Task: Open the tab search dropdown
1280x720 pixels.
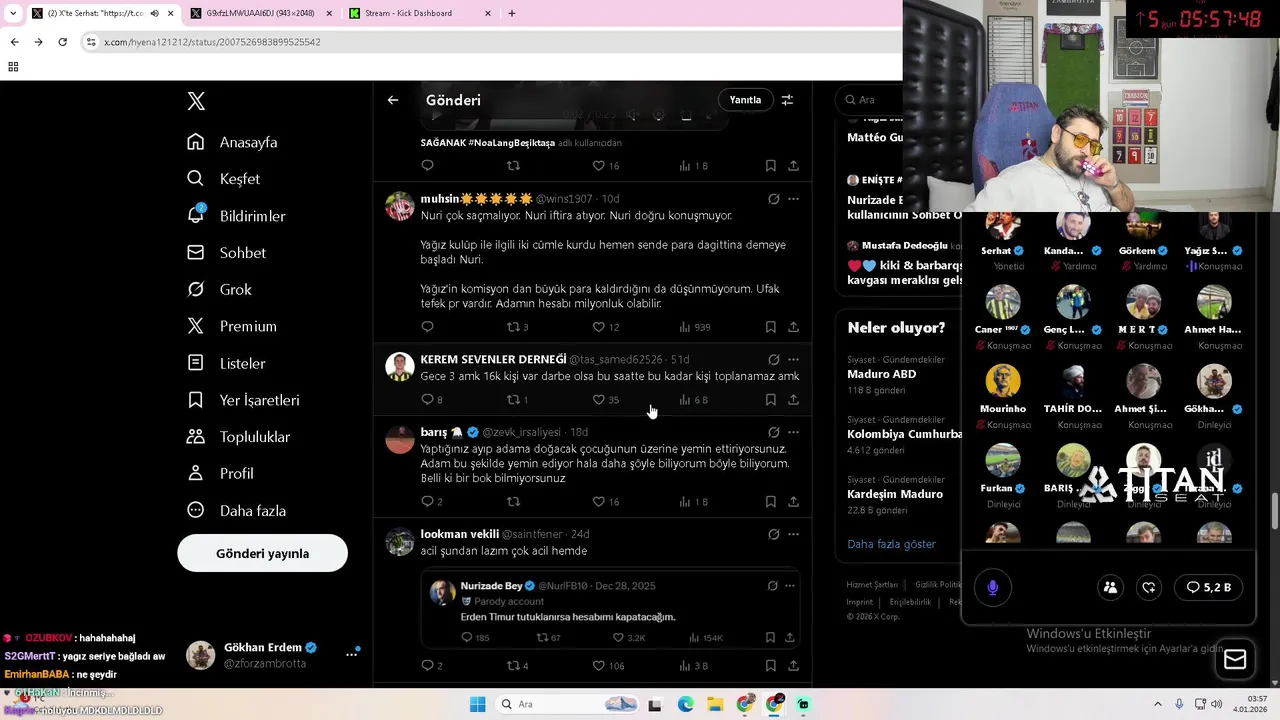Action: 13,13
